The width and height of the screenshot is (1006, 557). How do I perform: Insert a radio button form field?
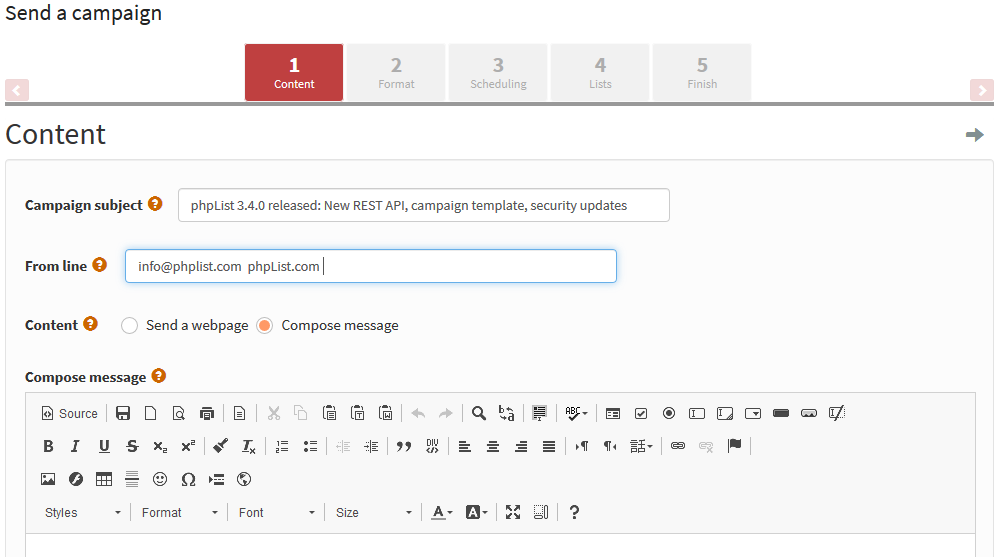(x=669, y=413)
